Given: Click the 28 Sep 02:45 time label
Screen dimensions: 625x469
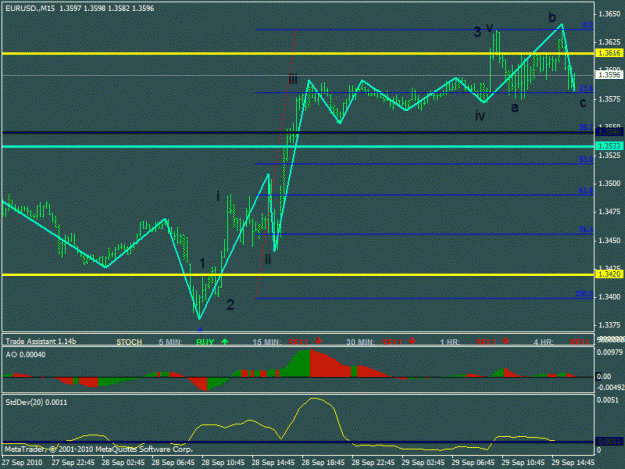Looking at the screenshot, I should click(123, 463).
